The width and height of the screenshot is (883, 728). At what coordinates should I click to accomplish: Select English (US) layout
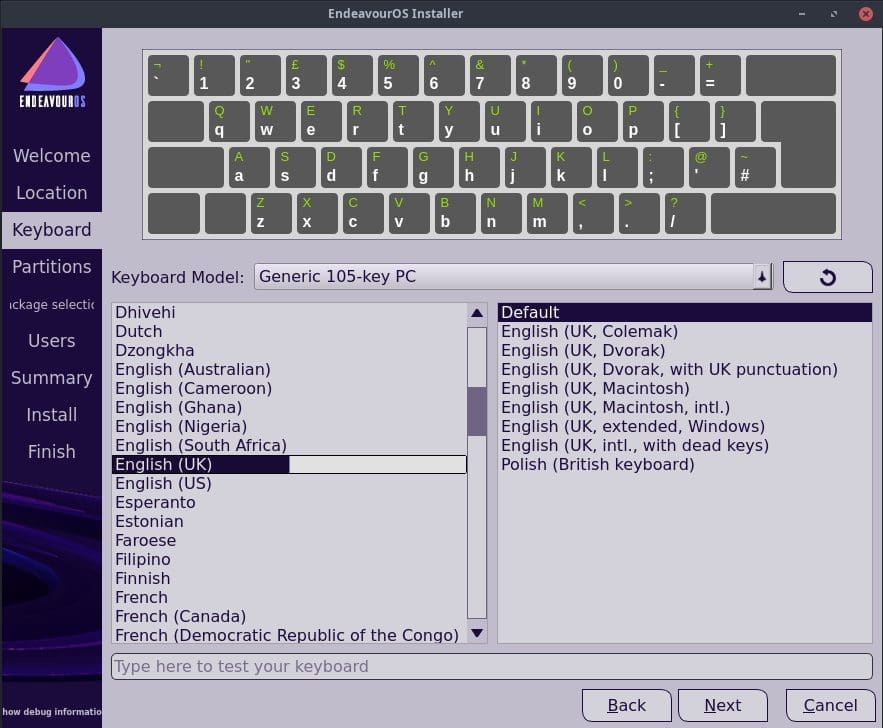[289, 484]
